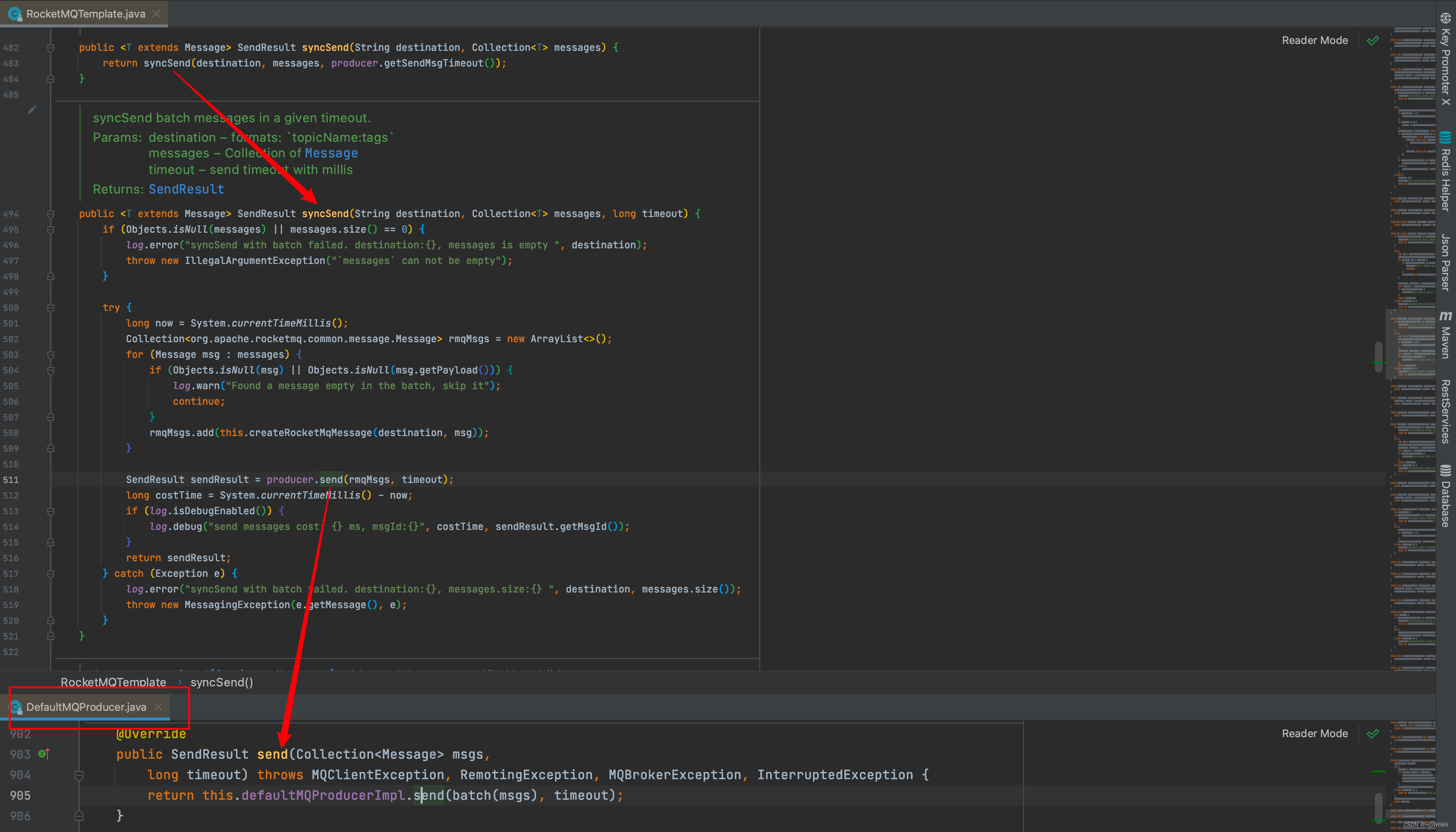This screenshot has width=1456, height=832.
Task: Click 'return sendResult' on line 516
Action: click(x=176, y=558)
